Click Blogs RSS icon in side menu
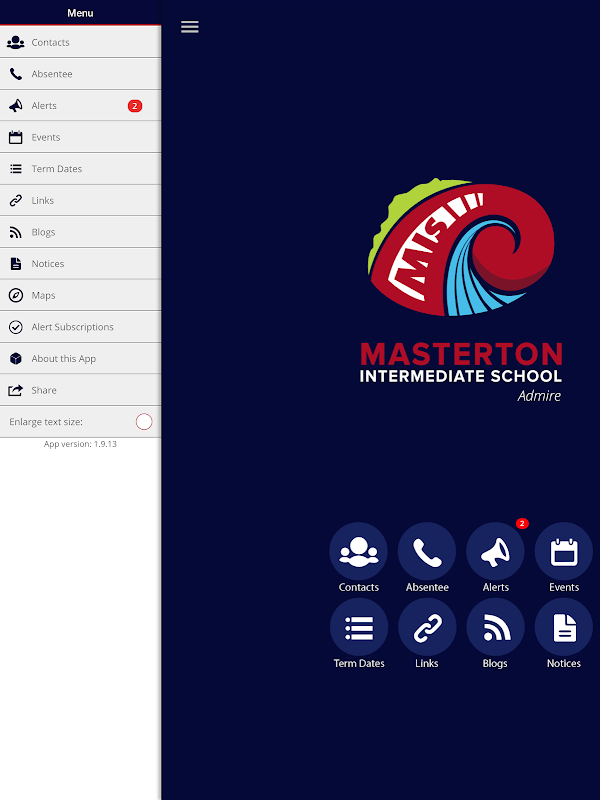 [16, 232]
